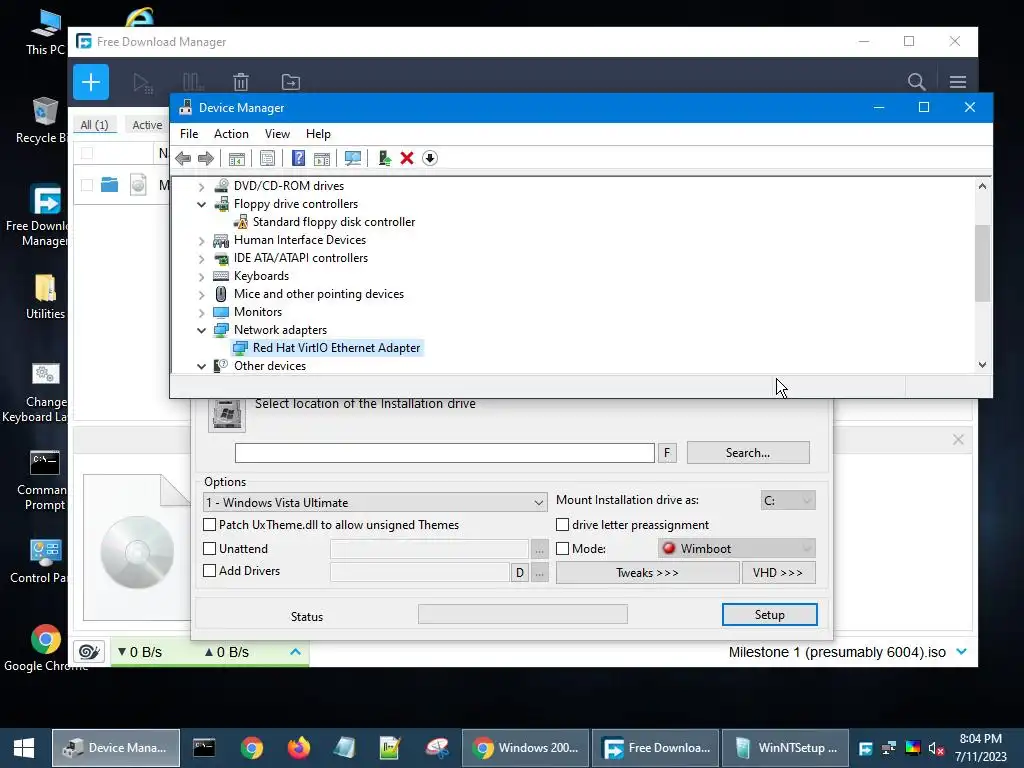Image resolution: width=1024 pixels, height=768 pixels.
Task: Click Update device driver icon
Action: (x=385, y=158)
